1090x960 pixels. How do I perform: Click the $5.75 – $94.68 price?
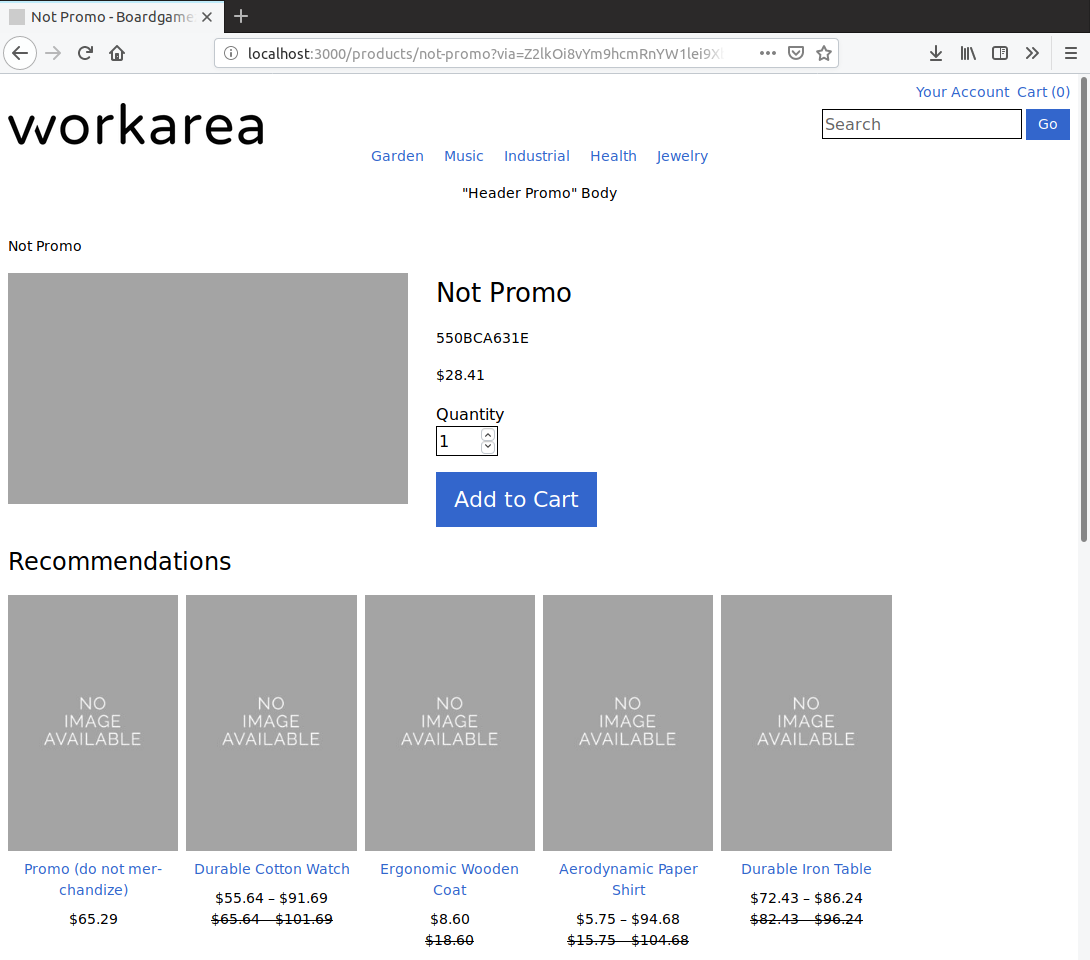point(628,919)
